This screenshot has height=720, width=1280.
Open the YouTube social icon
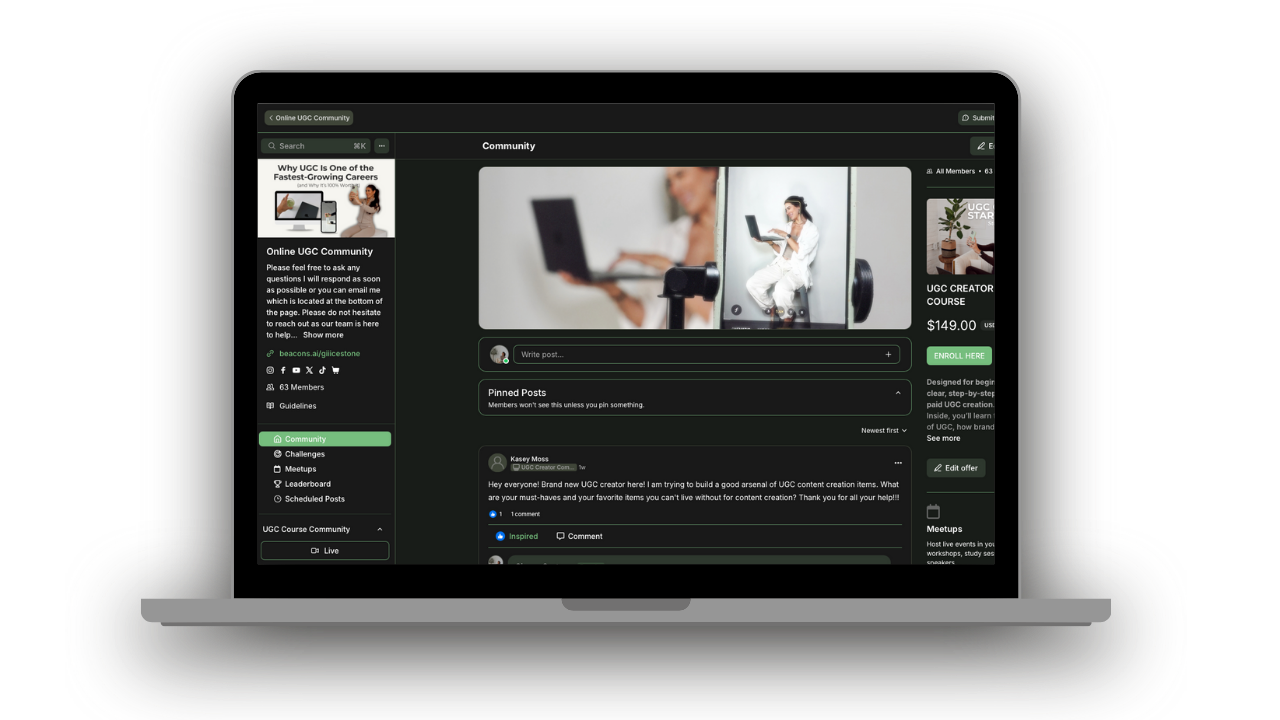pos(296,370)
